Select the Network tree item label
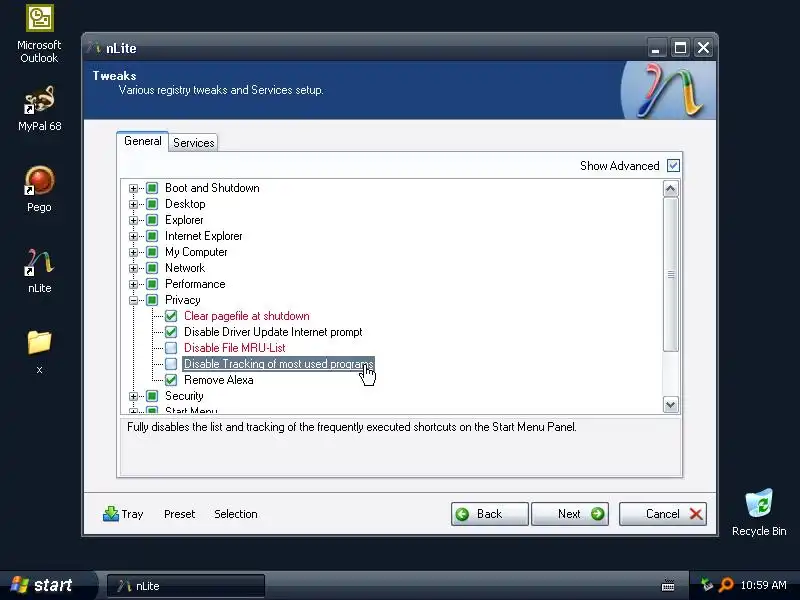 pyautogui.click(x=185, y=268)
